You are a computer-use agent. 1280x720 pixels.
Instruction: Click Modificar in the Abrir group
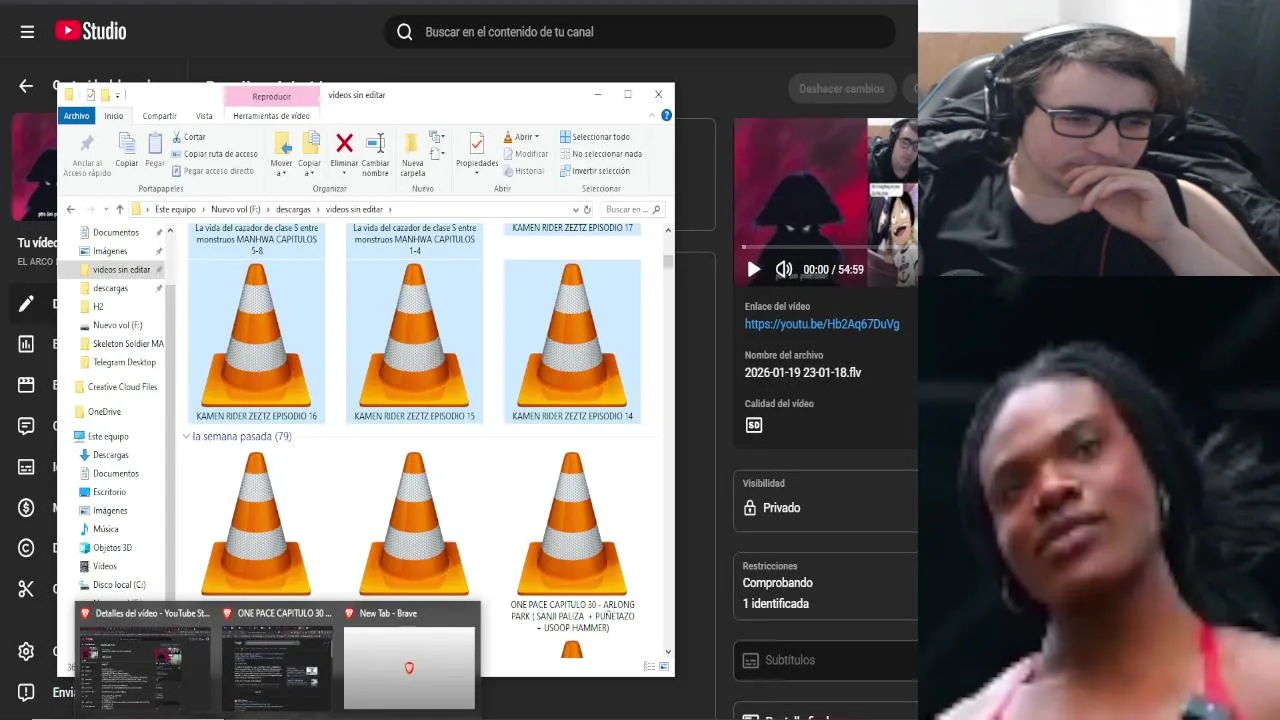coord(525,154)
